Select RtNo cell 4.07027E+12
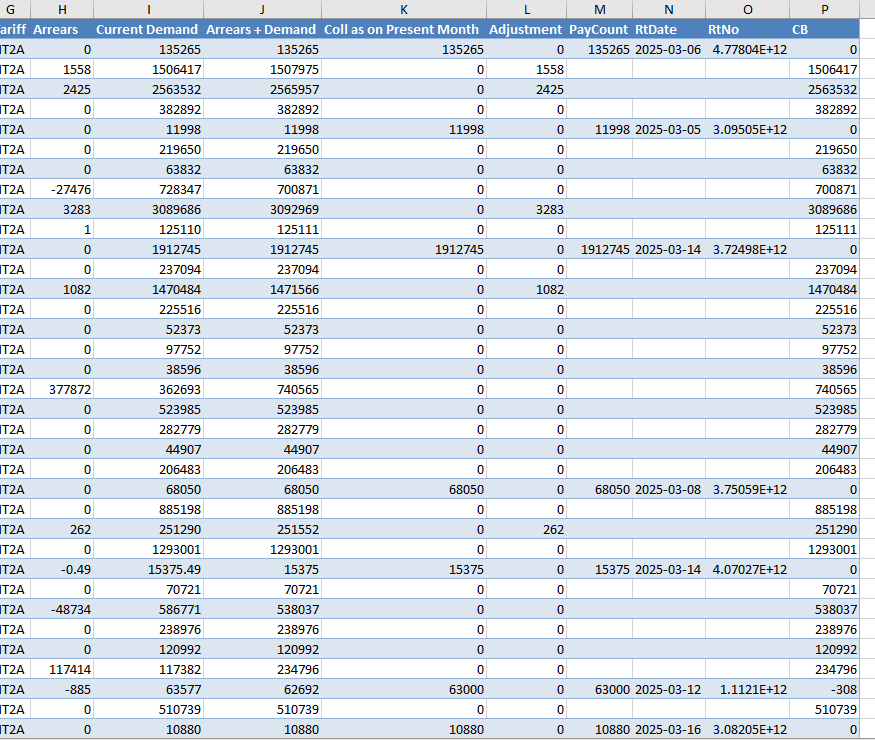 coord(747,570)
